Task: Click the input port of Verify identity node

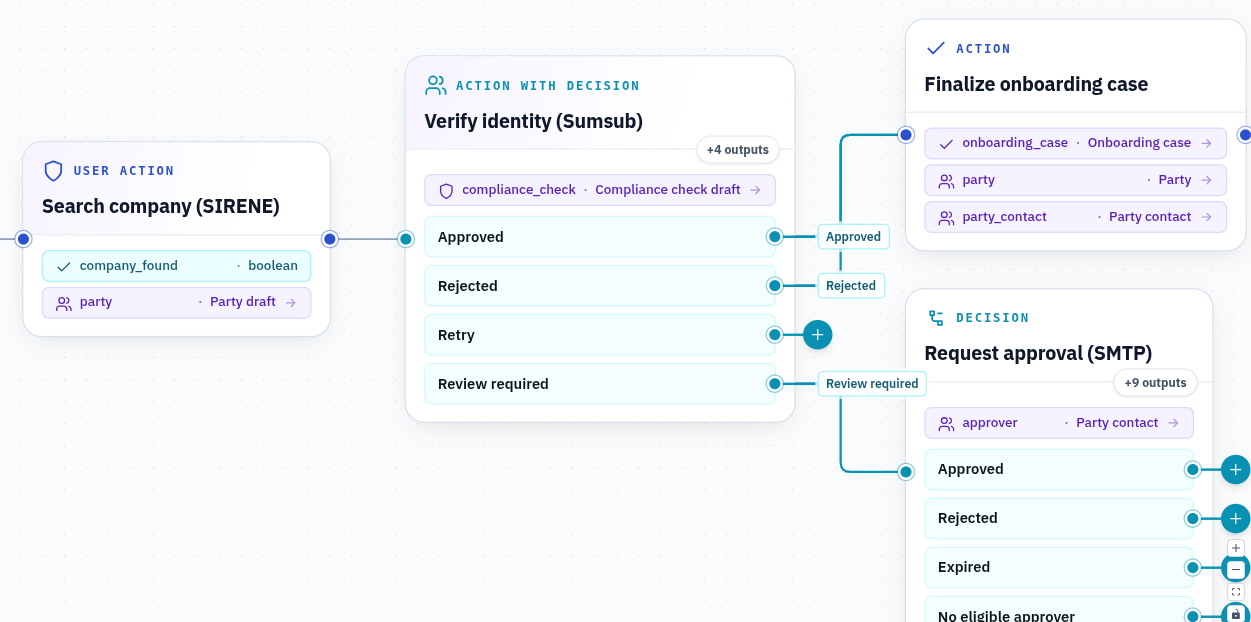Action: [405, 239]
